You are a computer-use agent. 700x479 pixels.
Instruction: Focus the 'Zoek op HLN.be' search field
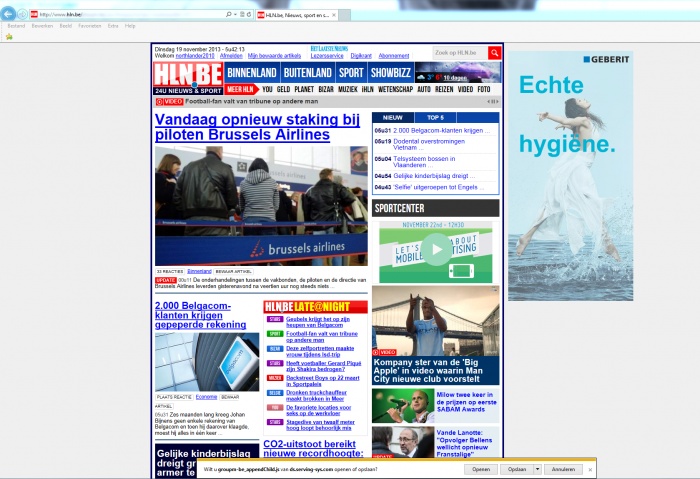pyautogui.click(x=460, y=53)
